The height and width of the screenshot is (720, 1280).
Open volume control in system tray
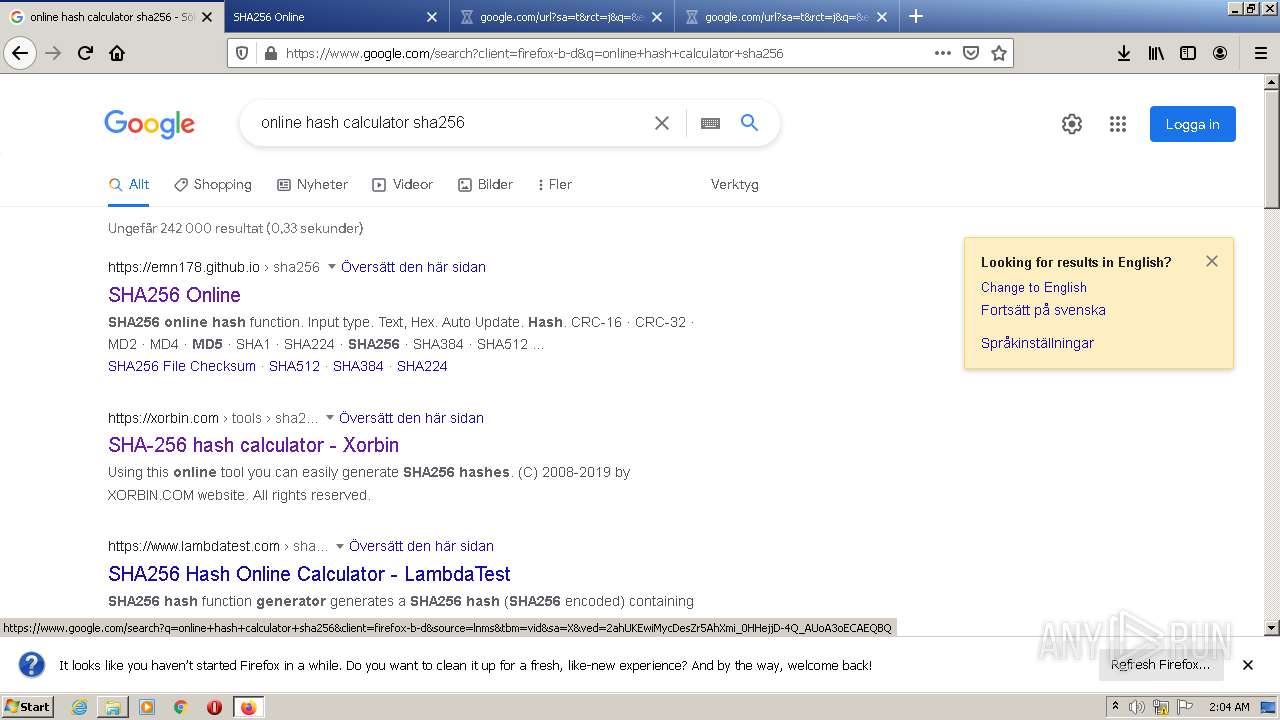pos(1137,707)
